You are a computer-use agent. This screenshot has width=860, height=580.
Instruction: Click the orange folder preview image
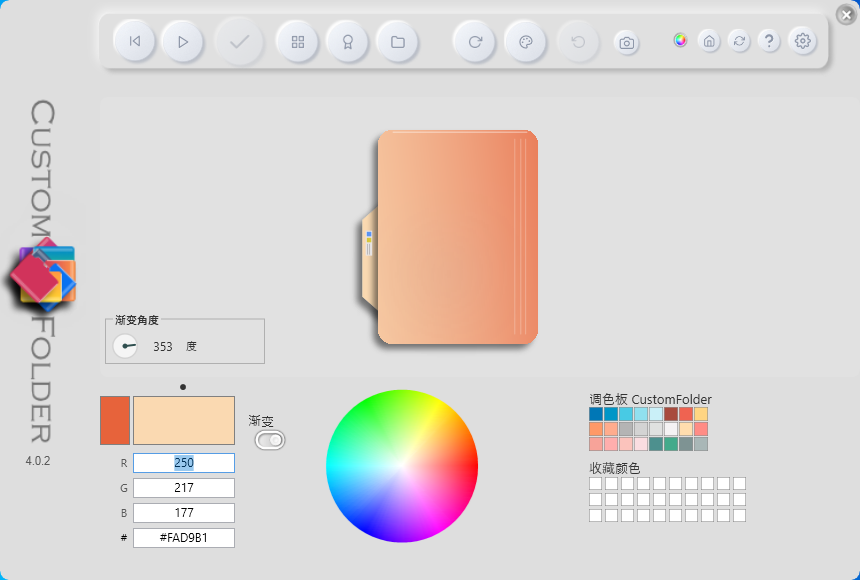(x=450, y=237)
